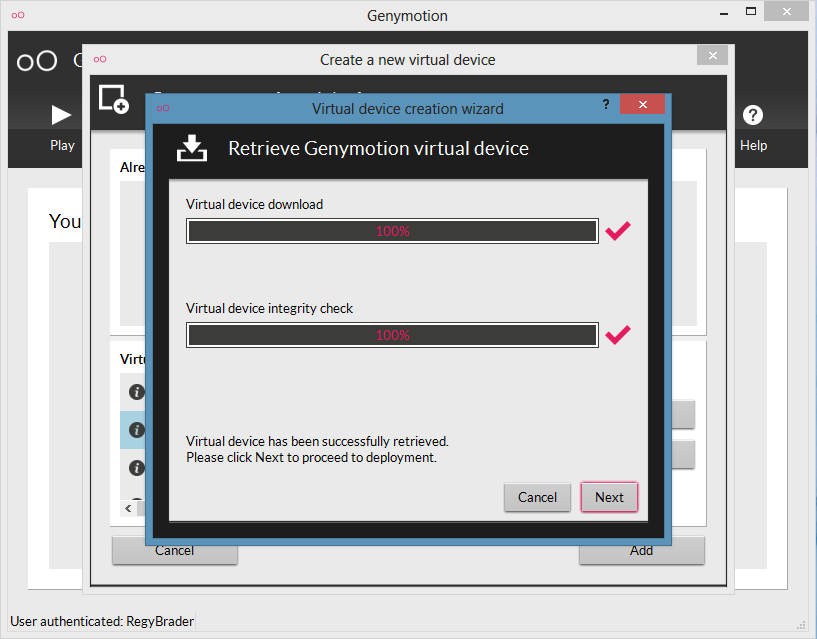Click Add in Create a new virtual device dialog
This screenshot has width=817, height=639.
click(x=641, y=551)
